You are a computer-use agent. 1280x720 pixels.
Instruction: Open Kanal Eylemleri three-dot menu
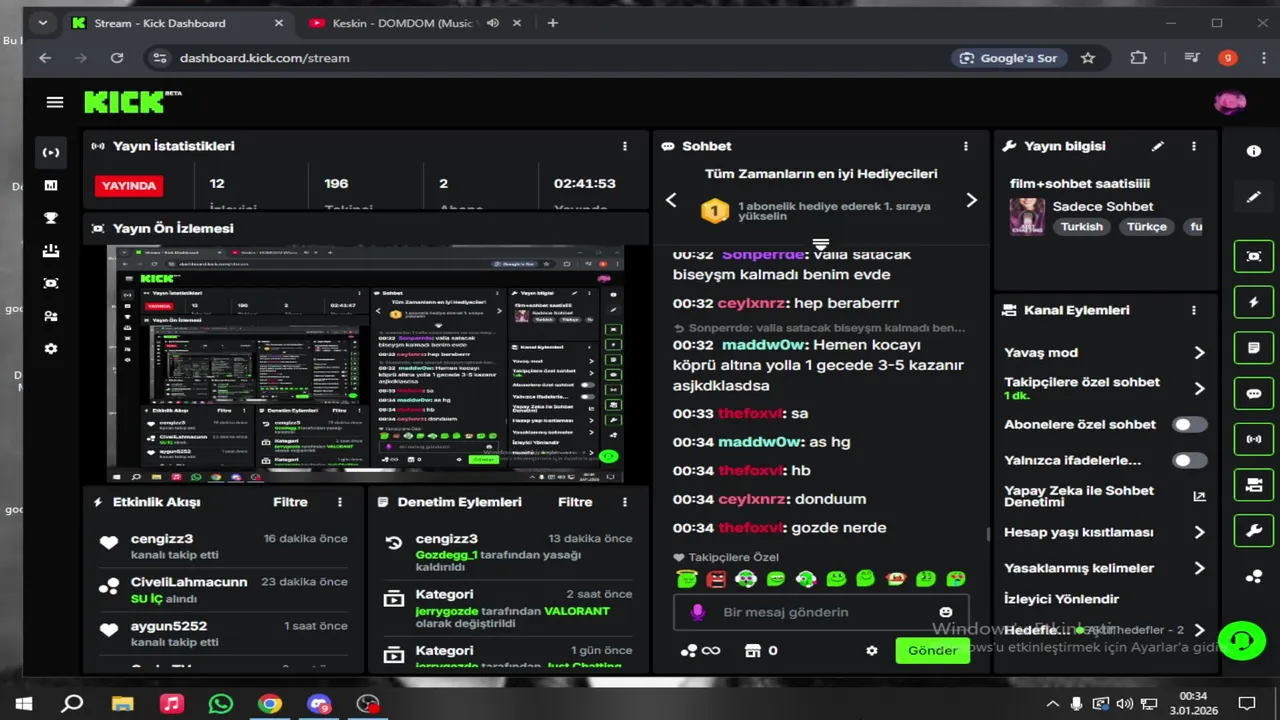tap(1193, 310)
